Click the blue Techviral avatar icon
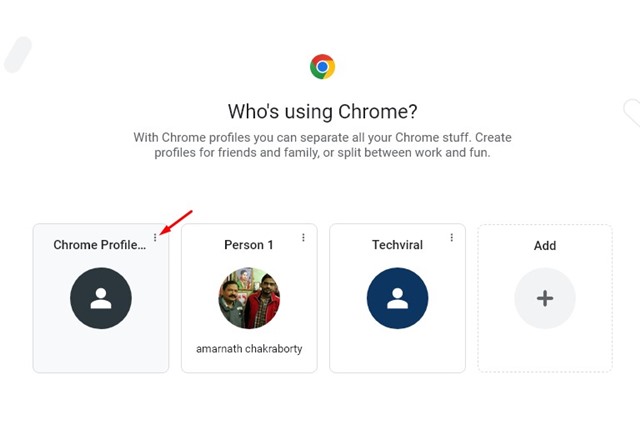Image resolution: width=640 pixels, height=424 pixels. pyautogui.click(x=397, y=298)
